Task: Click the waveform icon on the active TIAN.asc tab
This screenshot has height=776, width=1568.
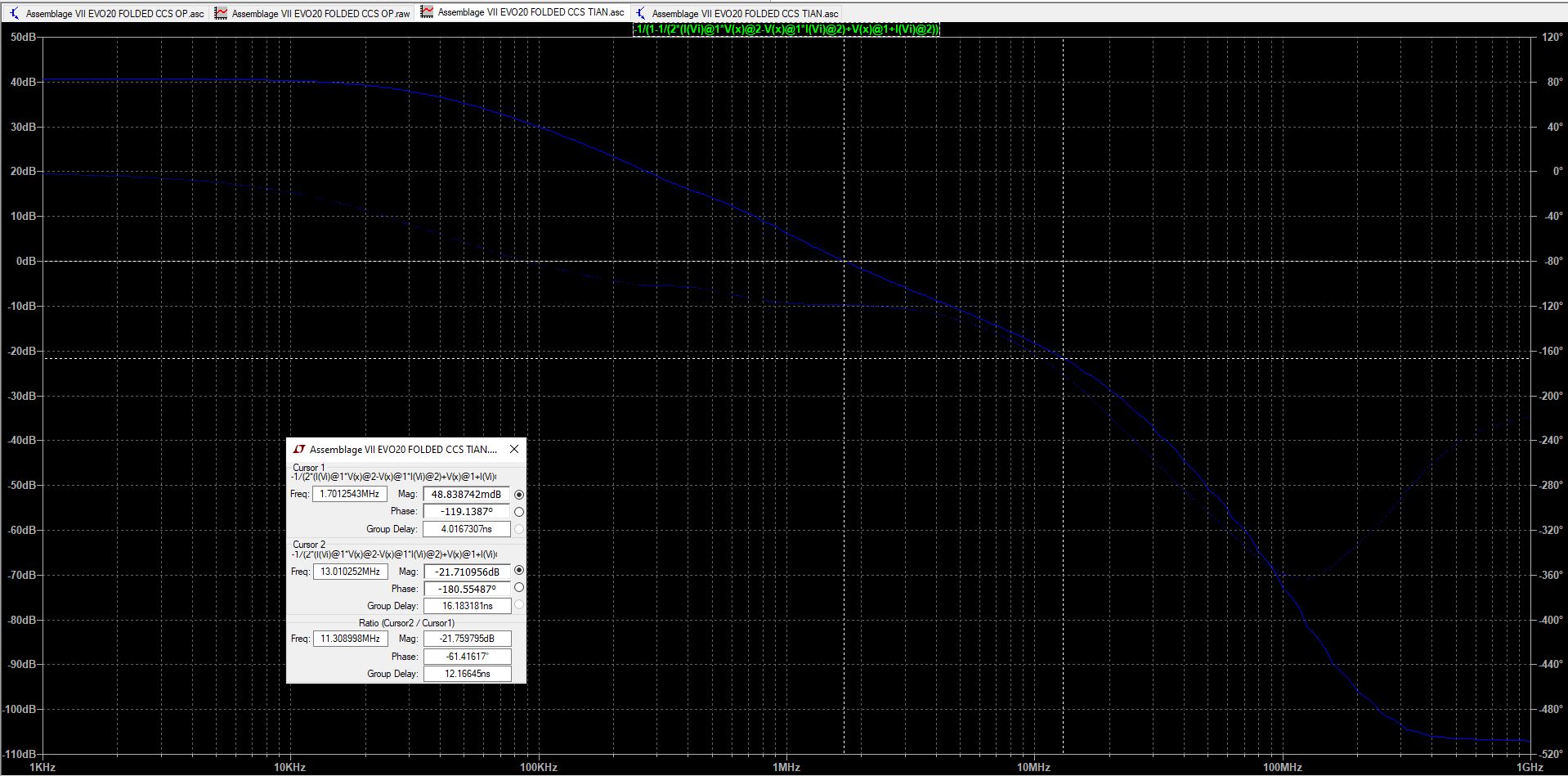Action: tap(427, 12)
